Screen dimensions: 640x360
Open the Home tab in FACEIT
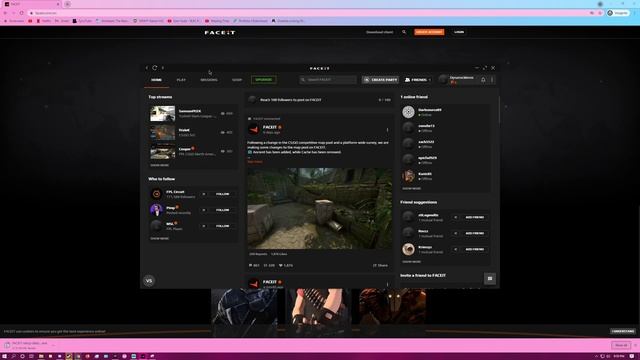coord(156,80)
